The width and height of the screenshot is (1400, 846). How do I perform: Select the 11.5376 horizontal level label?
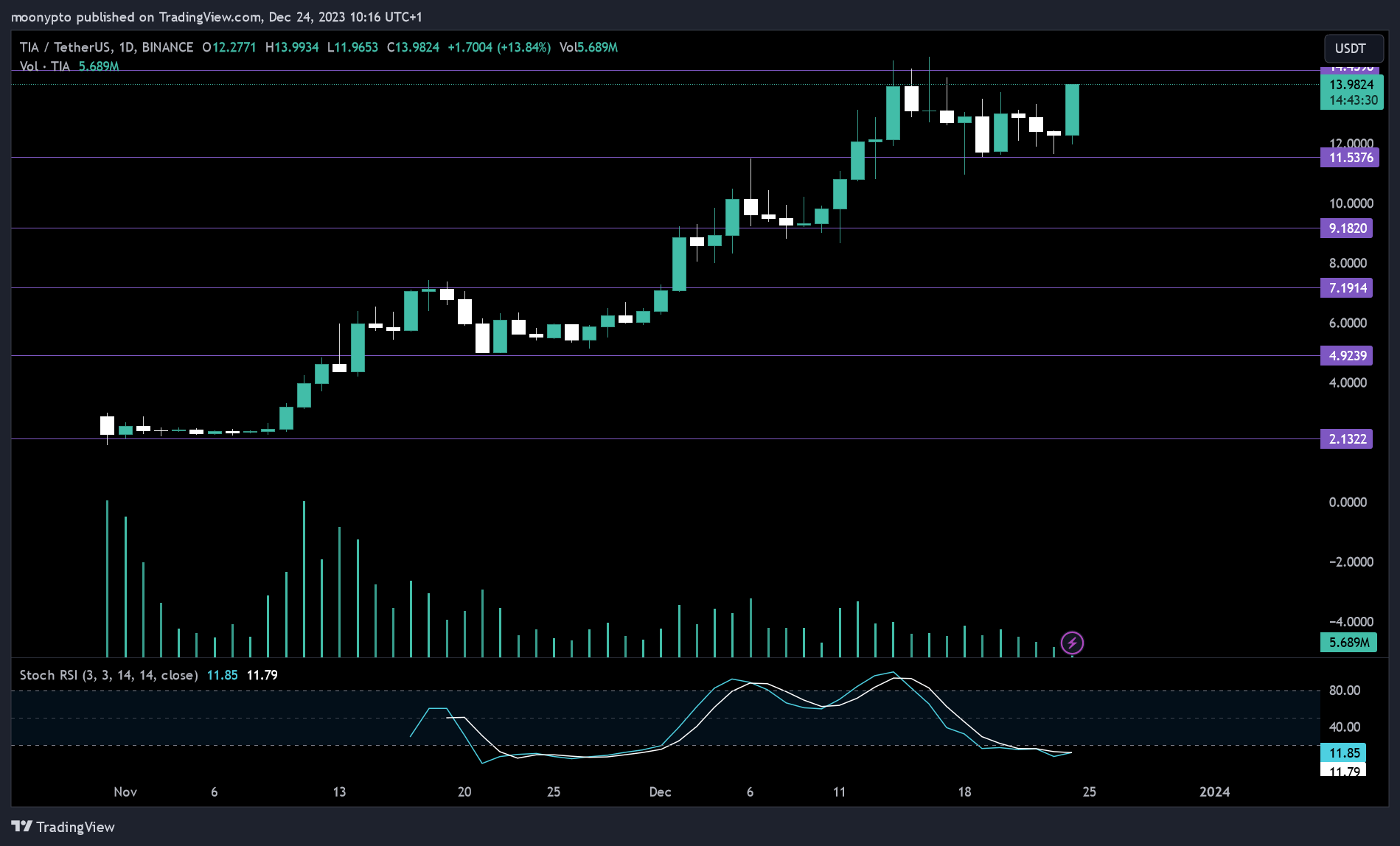click(1351, 158)
